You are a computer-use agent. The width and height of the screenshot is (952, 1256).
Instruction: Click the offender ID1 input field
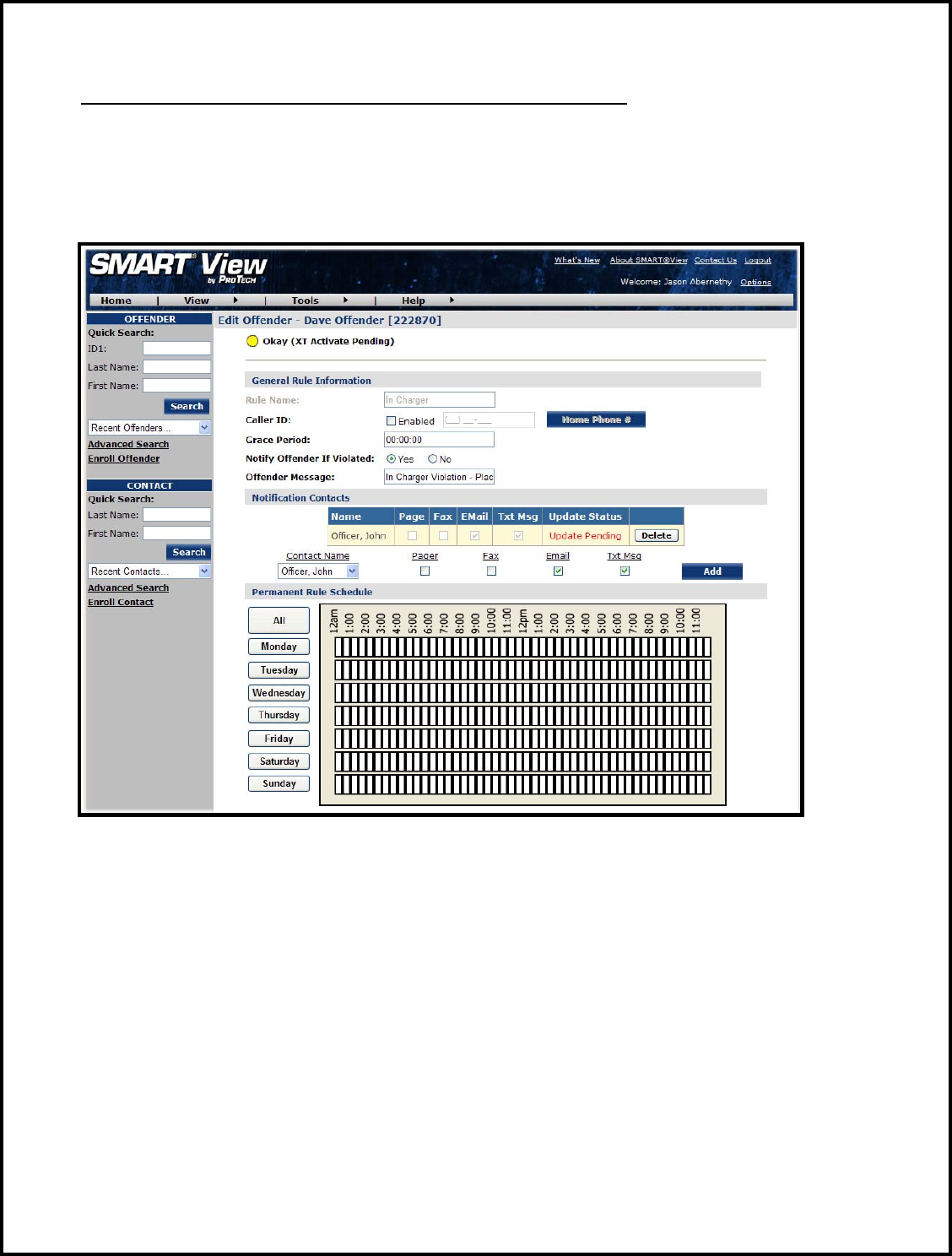[176, 349]
